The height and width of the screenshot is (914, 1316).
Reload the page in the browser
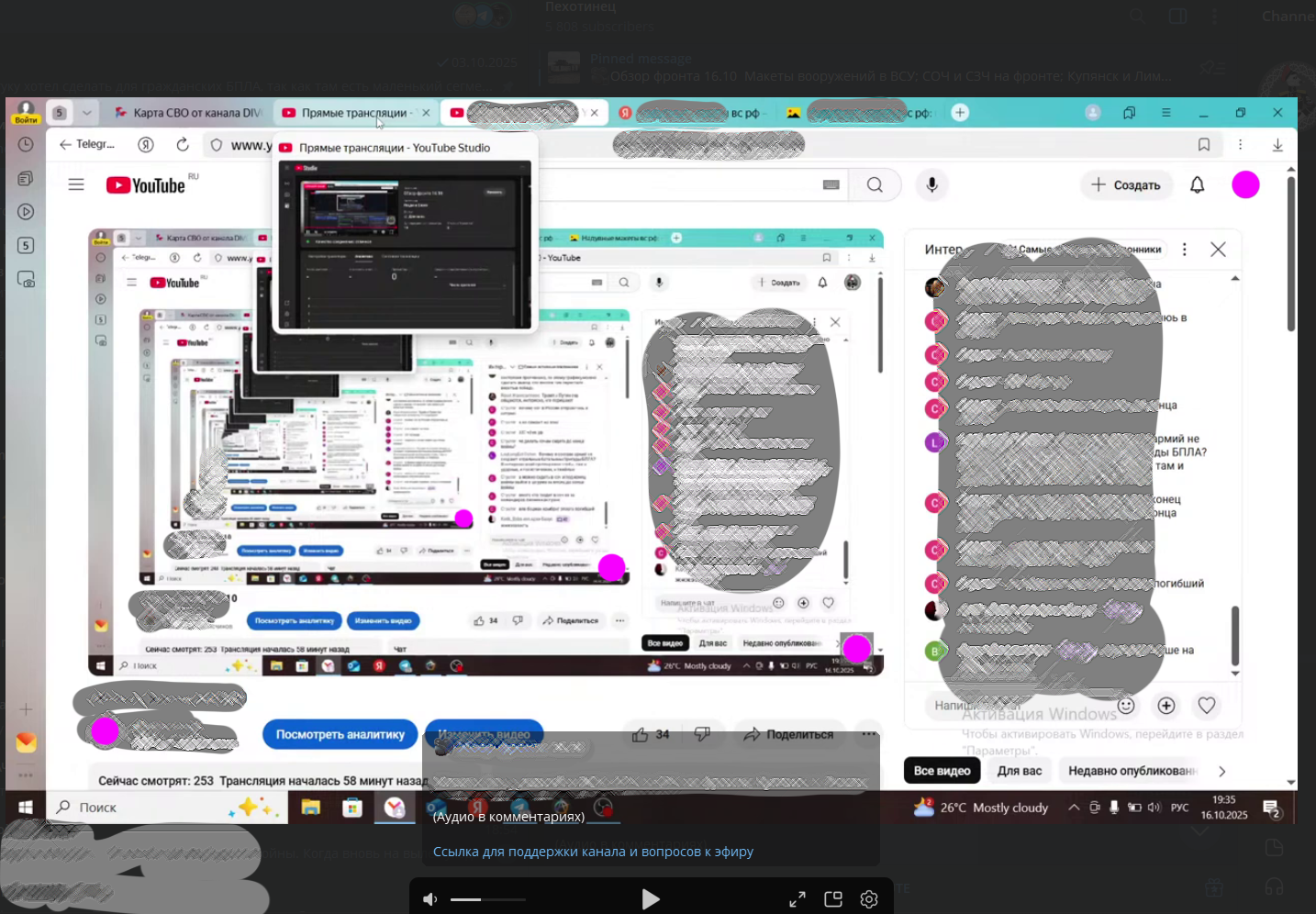(183, 144)
